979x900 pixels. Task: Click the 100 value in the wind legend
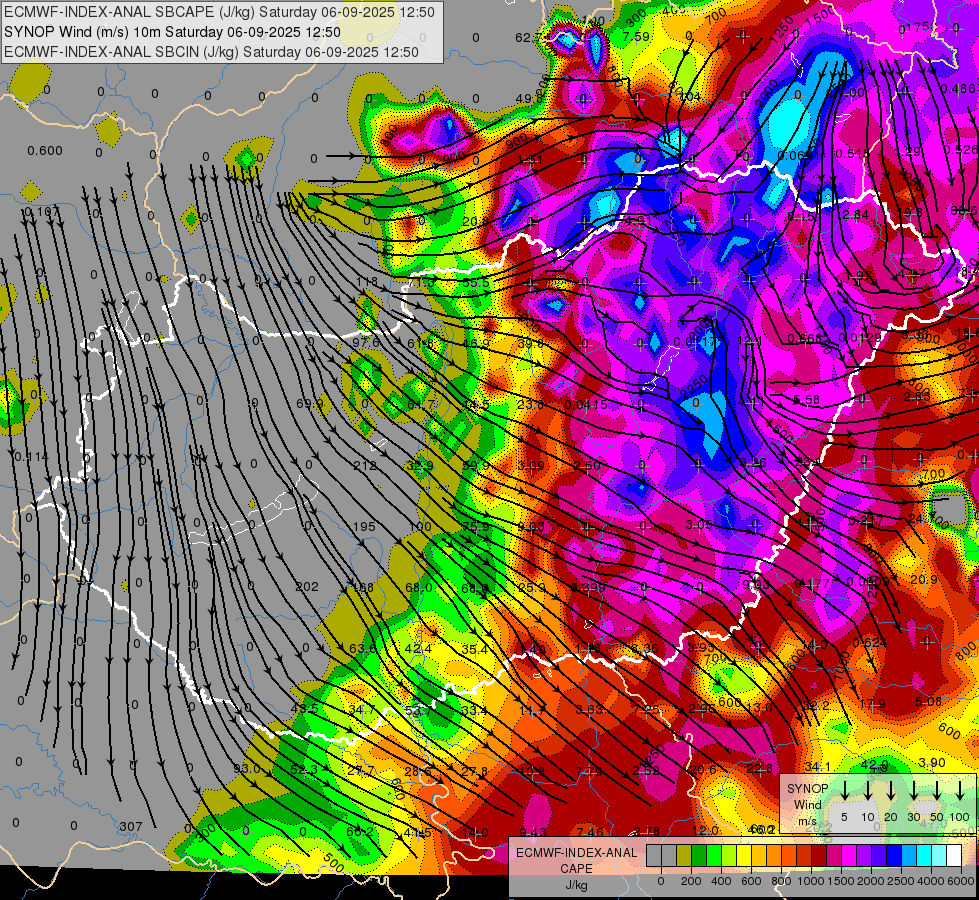(x=960, y=817)
